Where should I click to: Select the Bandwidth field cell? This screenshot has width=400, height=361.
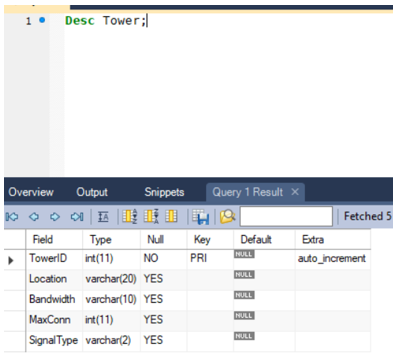coord(54,300)
